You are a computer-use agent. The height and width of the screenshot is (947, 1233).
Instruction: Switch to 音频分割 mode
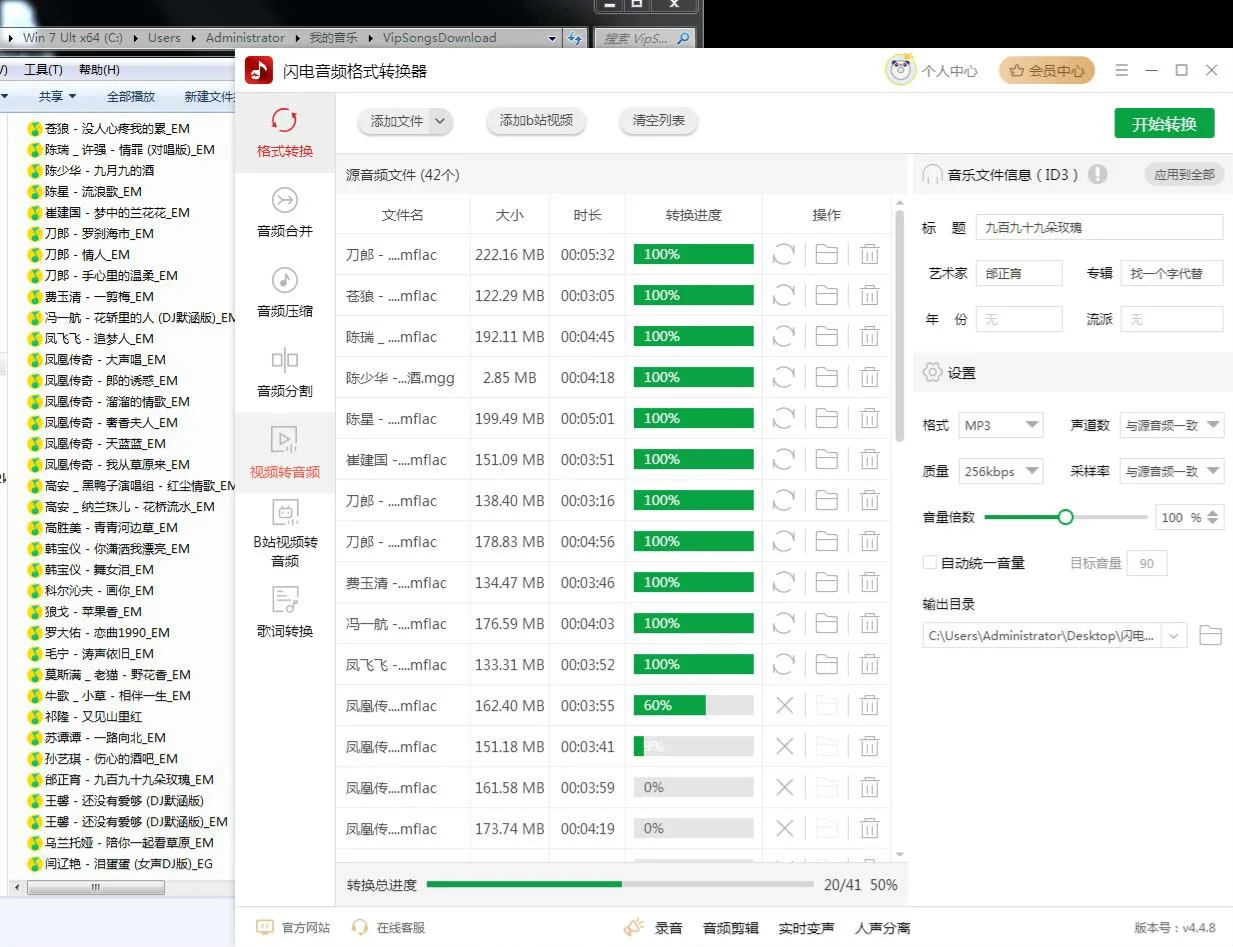point(286,373)
